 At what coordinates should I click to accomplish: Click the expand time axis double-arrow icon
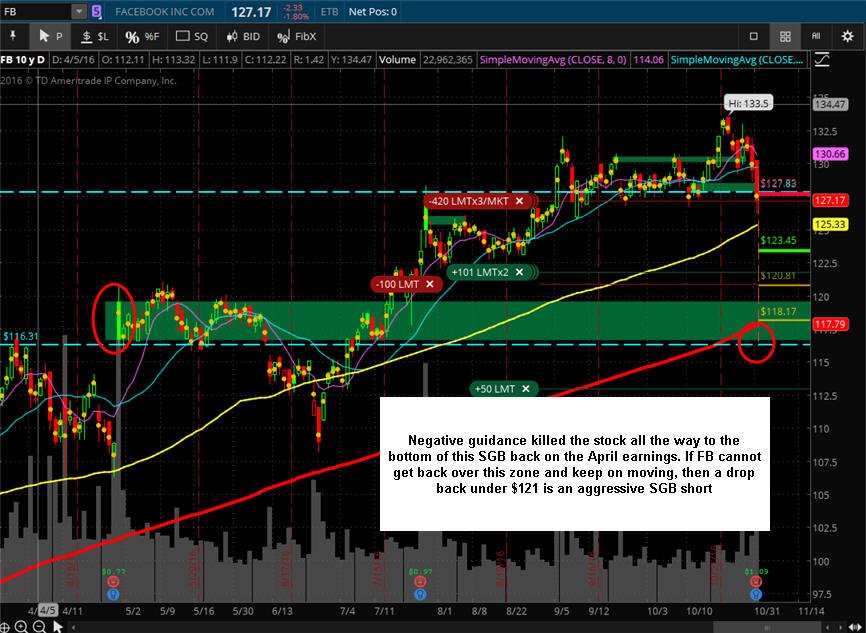coord(855,627)
